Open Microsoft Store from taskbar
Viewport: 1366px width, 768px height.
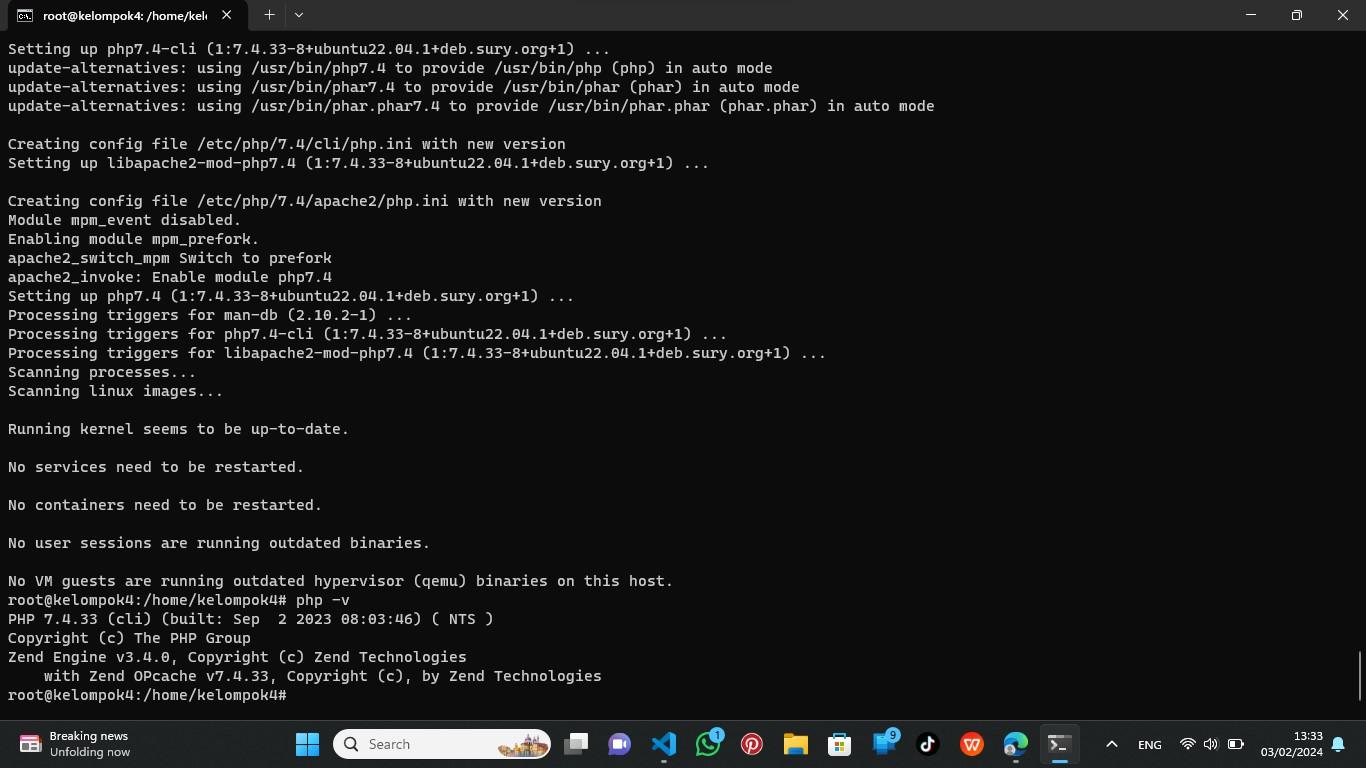click(x=840, y=744)
